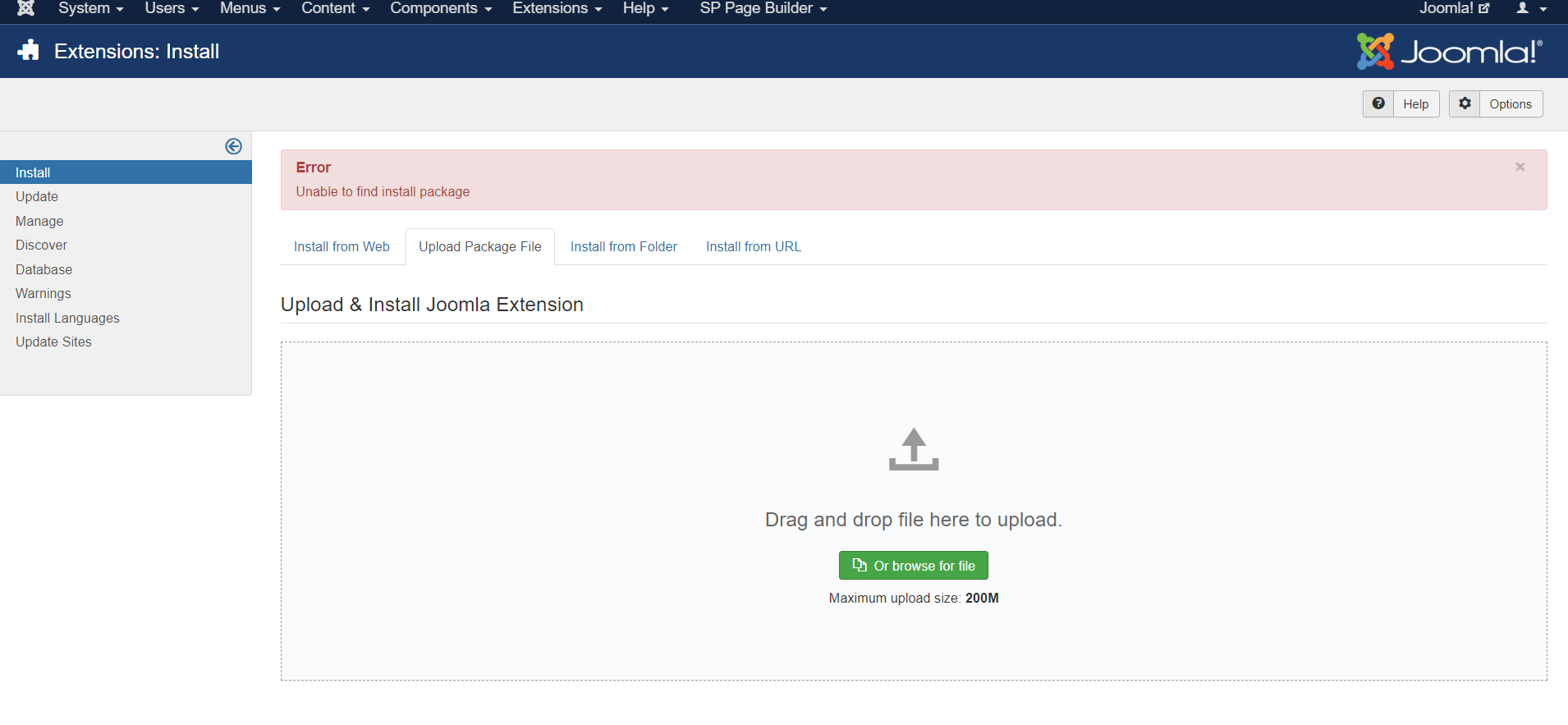Open the Users dropdown menu
Viewport: 1568px width, 725px height.
click(x=172, y=8)
